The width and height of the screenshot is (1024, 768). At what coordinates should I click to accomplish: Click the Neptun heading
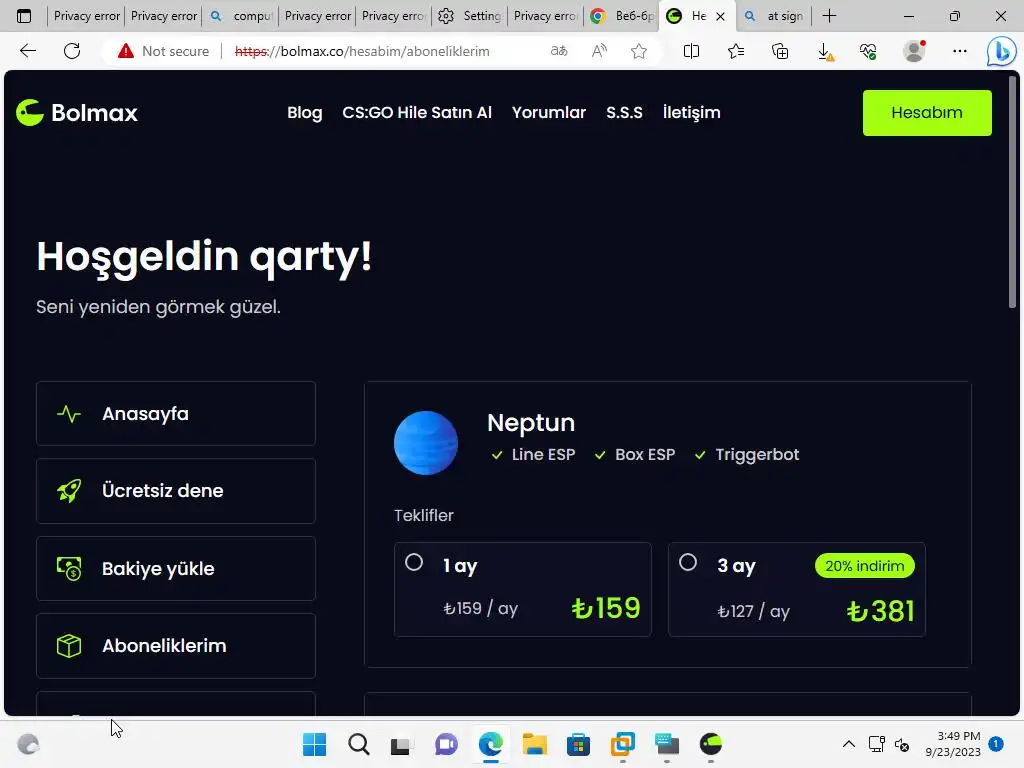[x=531, y=423]
